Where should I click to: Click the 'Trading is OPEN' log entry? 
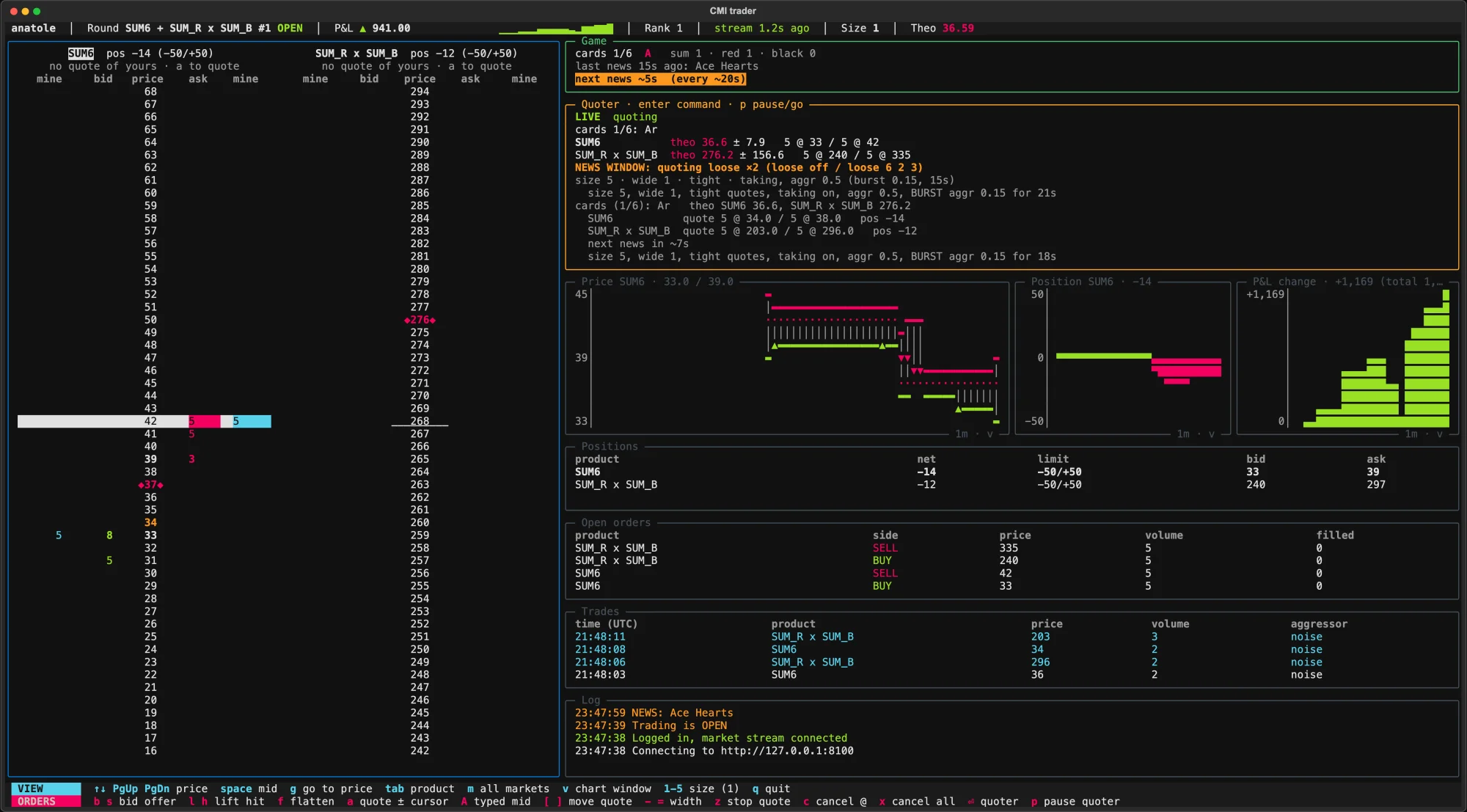click(x=651, y=725)
